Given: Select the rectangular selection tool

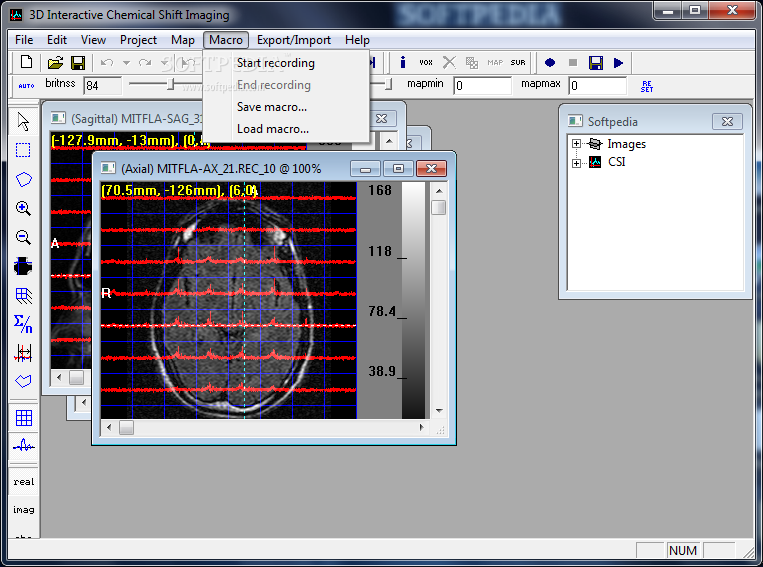Looking at the screenshot, I should (23, 150).
